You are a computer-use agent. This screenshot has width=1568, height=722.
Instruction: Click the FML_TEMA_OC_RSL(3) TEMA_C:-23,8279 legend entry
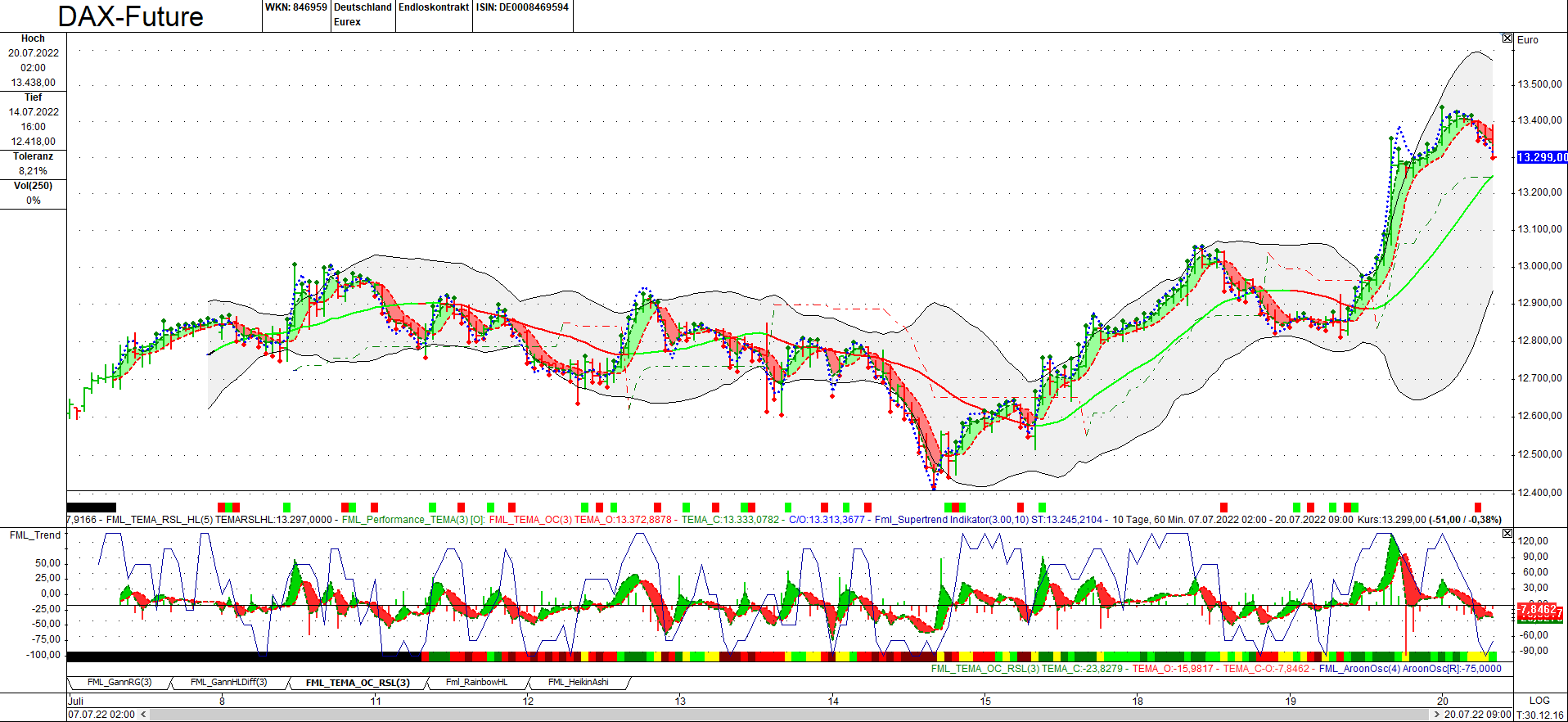coord(1030,669)
